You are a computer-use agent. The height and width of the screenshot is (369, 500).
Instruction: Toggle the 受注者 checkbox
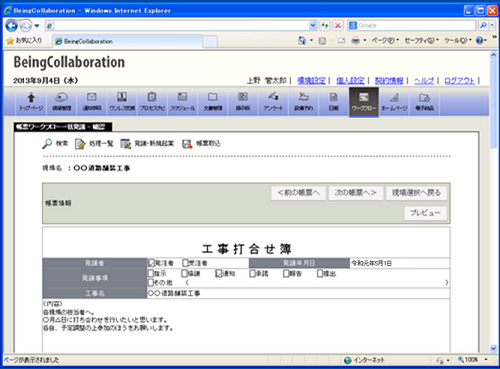[x=185, y=263]
